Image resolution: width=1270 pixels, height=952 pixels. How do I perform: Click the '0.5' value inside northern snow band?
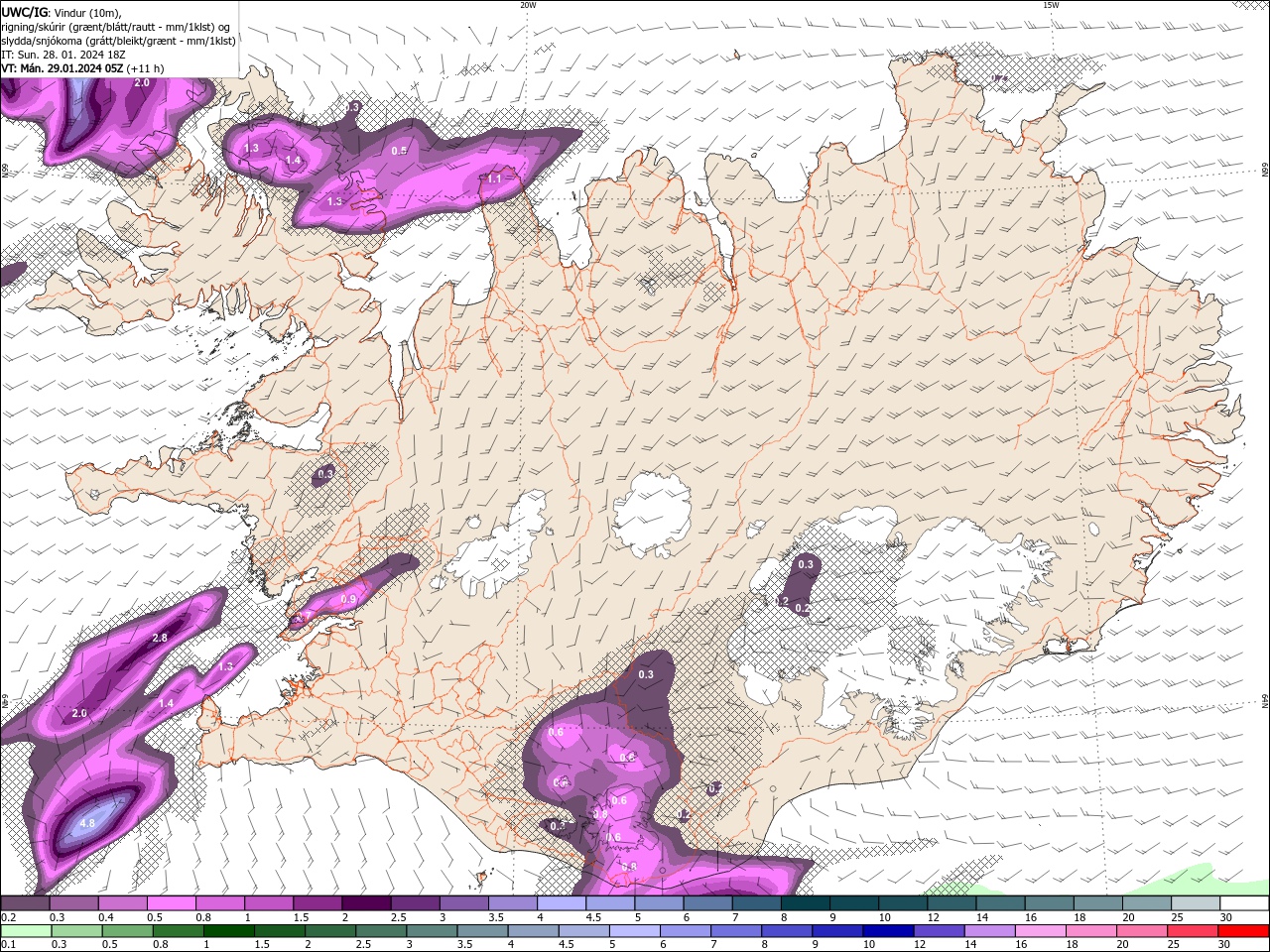(x=399, y=151)
